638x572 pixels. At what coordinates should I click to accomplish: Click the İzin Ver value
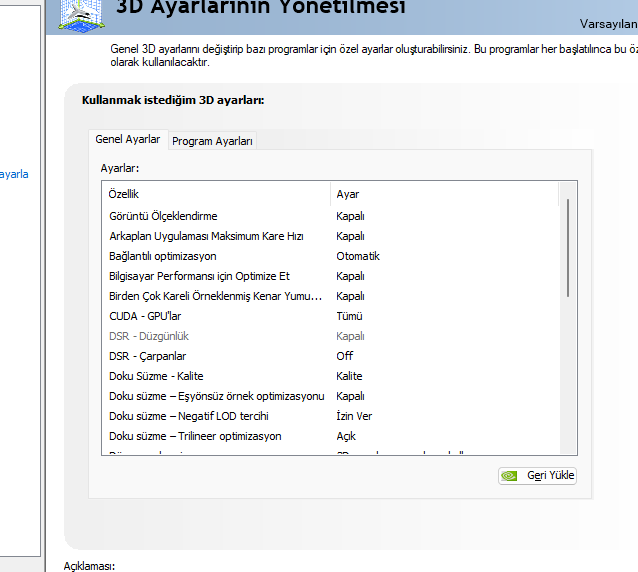coord(354,416)
